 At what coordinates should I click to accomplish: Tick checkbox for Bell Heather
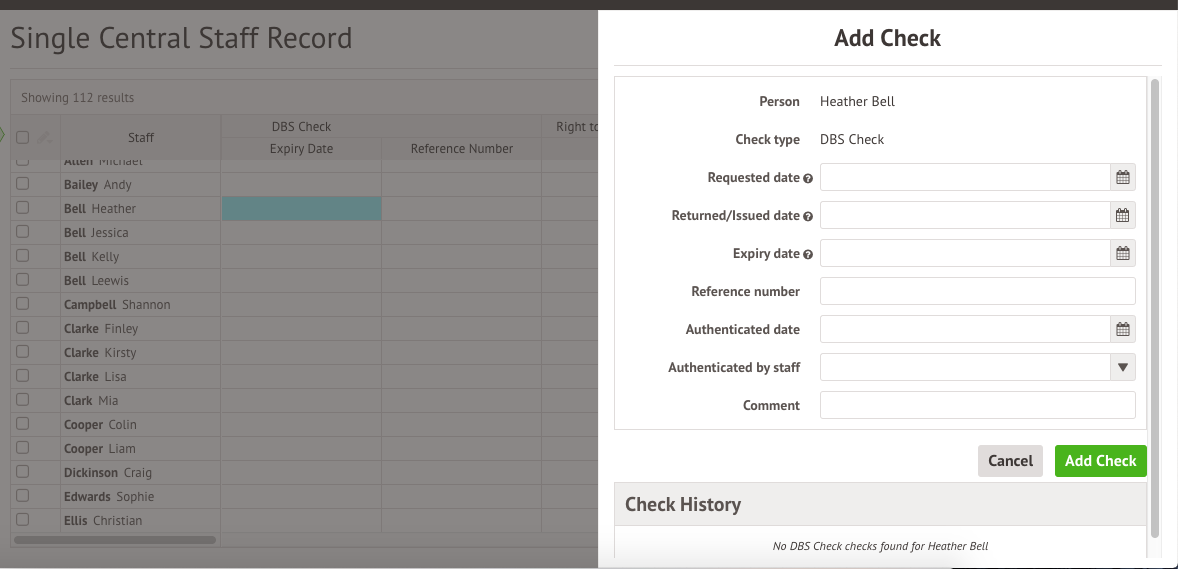(x=23, y=207)
